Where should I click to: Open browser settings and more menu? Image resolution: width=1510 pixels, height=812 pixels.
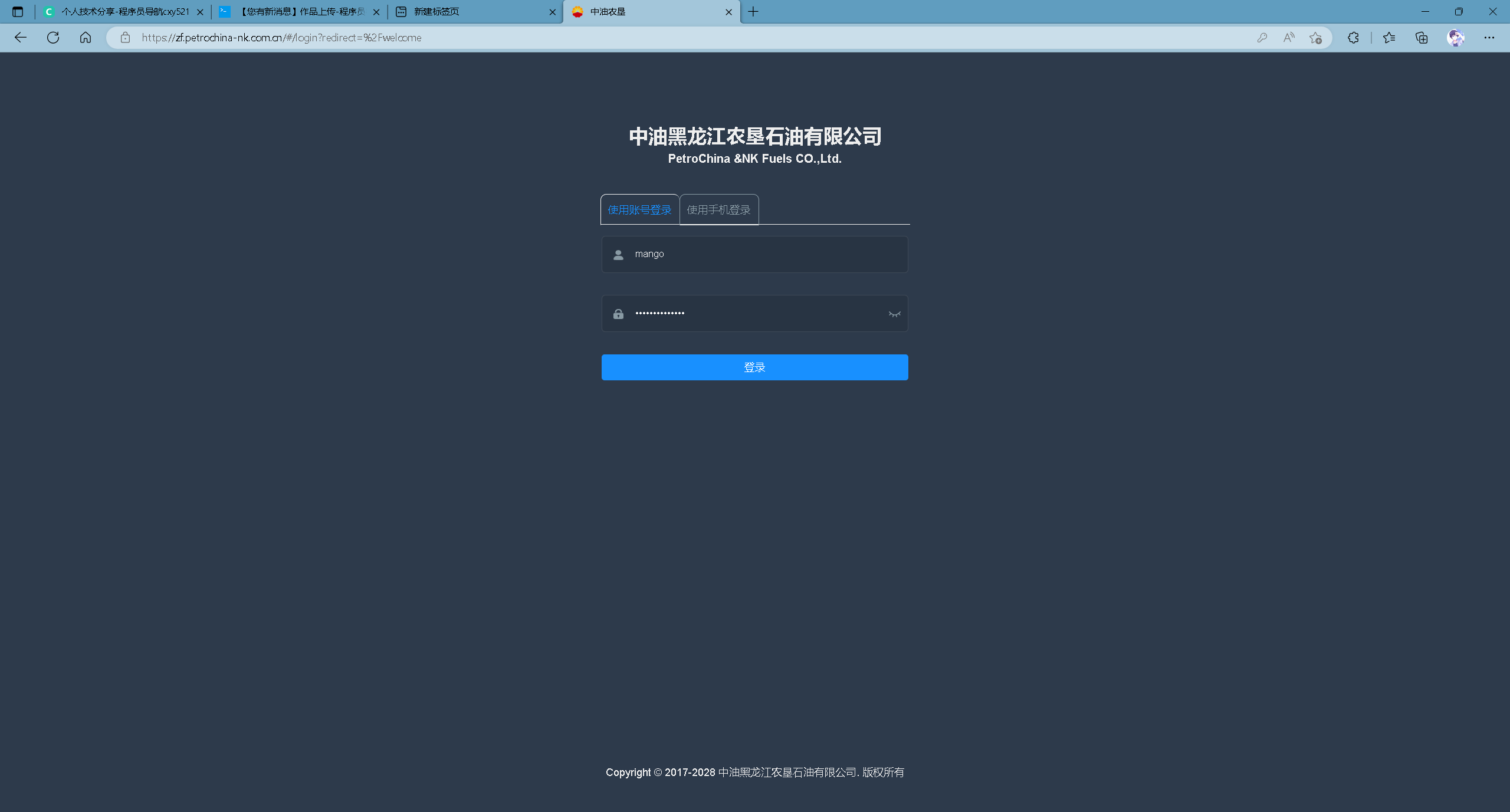pos(1489,38)
